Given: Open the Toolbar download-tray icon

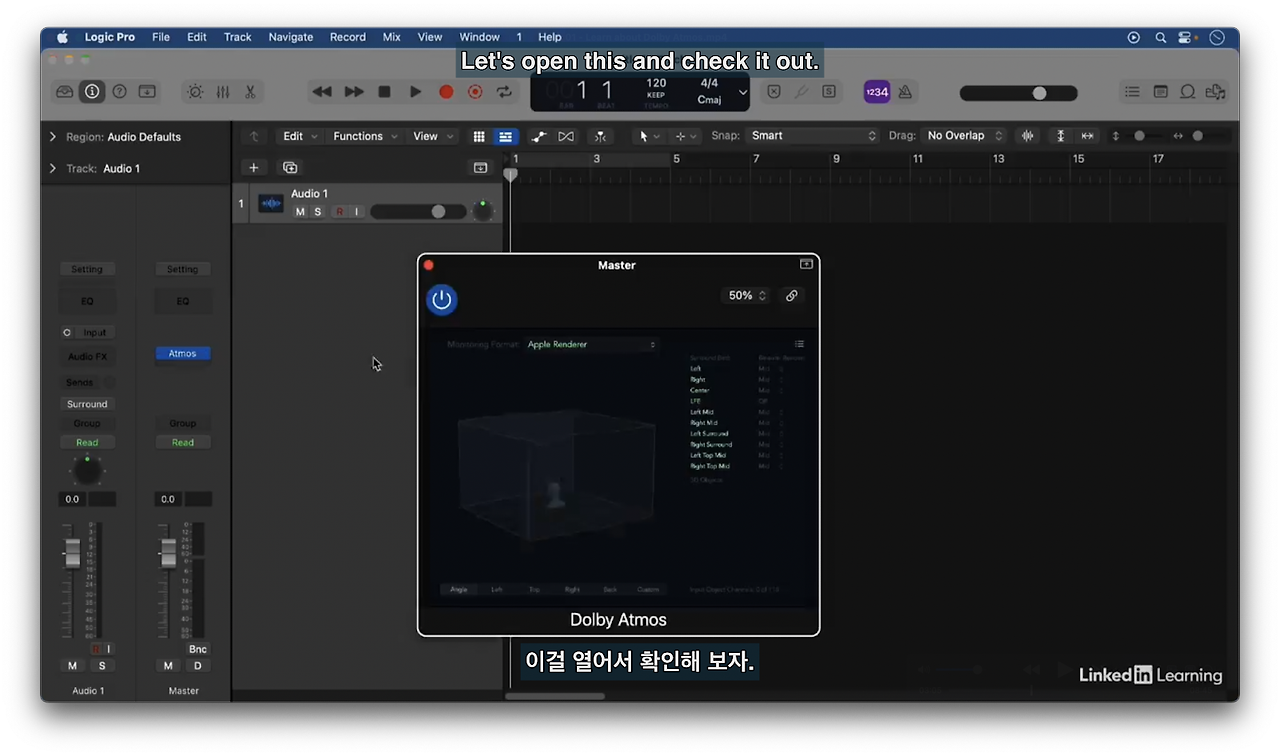Looking at the screenshot, I should [x=147, y=92].
